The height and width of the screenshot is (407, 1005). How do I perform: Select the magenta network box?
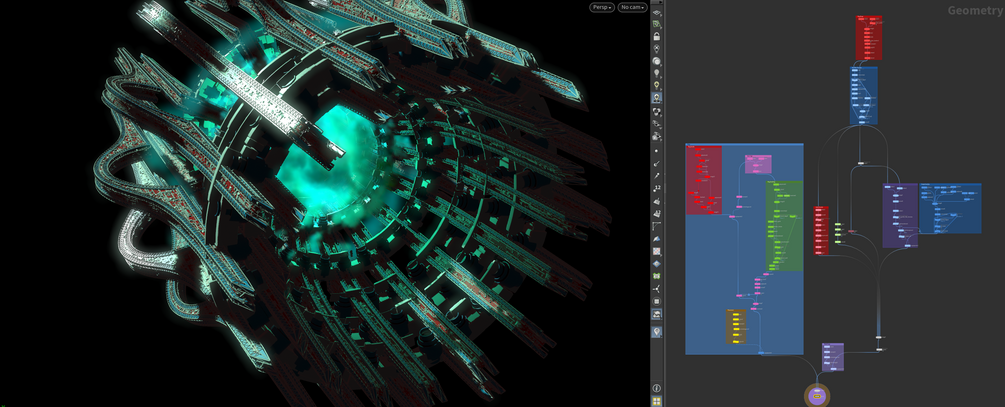(x=758, y=164)
